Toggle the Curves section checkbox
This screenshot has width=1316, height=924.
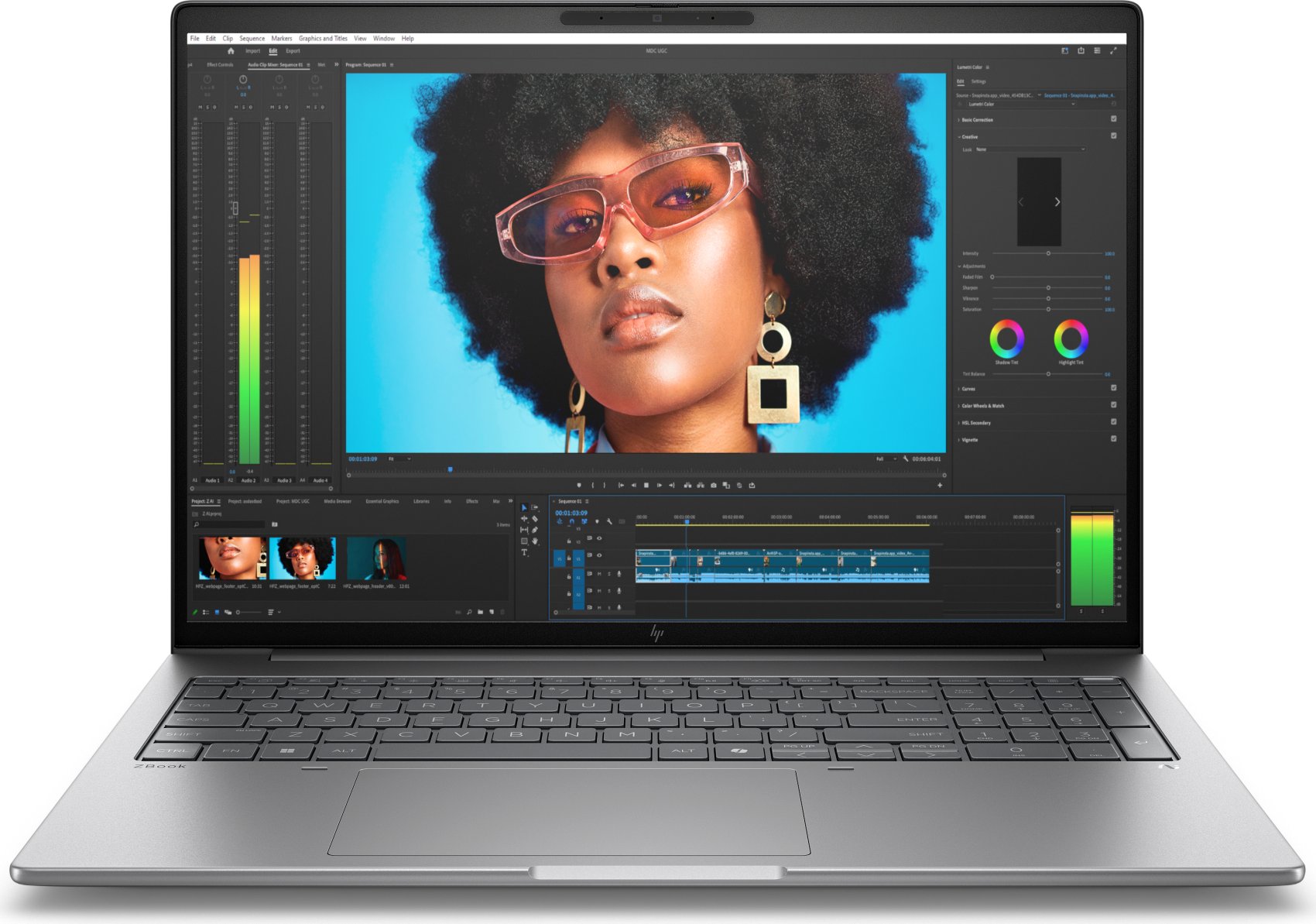pyautogui.click(x=1113, y=388)
